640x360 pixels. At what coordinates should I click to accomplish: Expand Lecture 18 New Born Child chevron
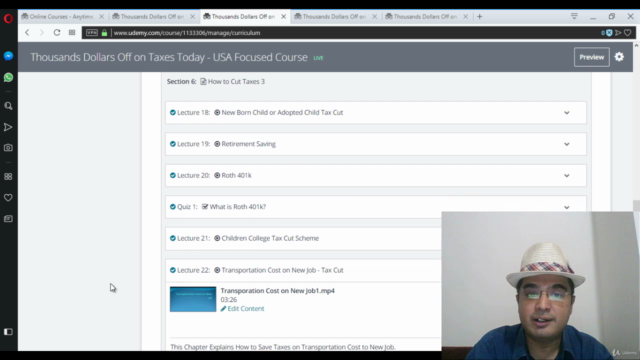pyautogui.click(x=567, y=113)
